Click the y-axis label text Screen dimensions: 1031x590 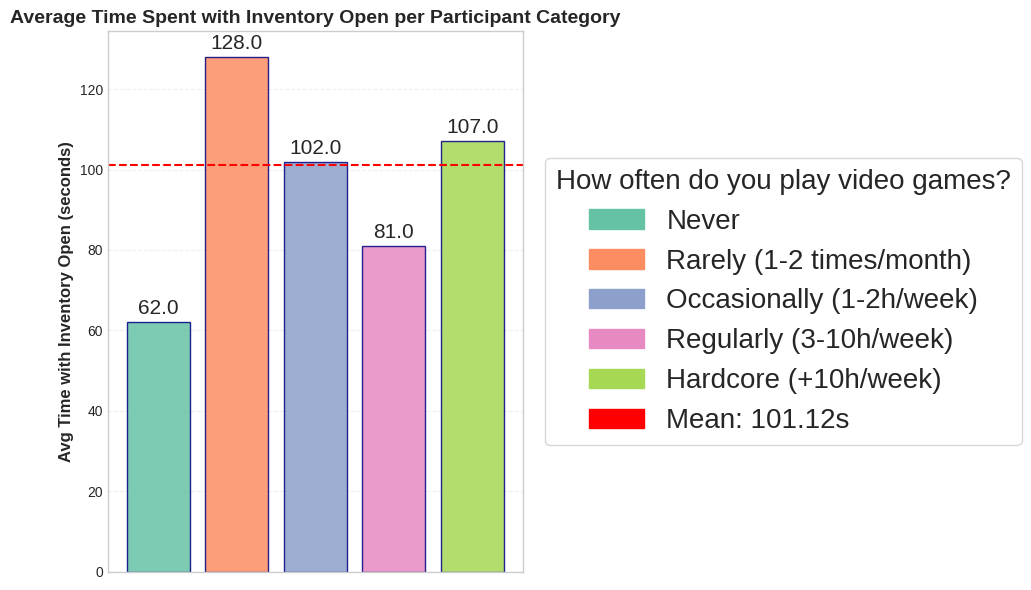pyautogui.click(x=65, y=302)
